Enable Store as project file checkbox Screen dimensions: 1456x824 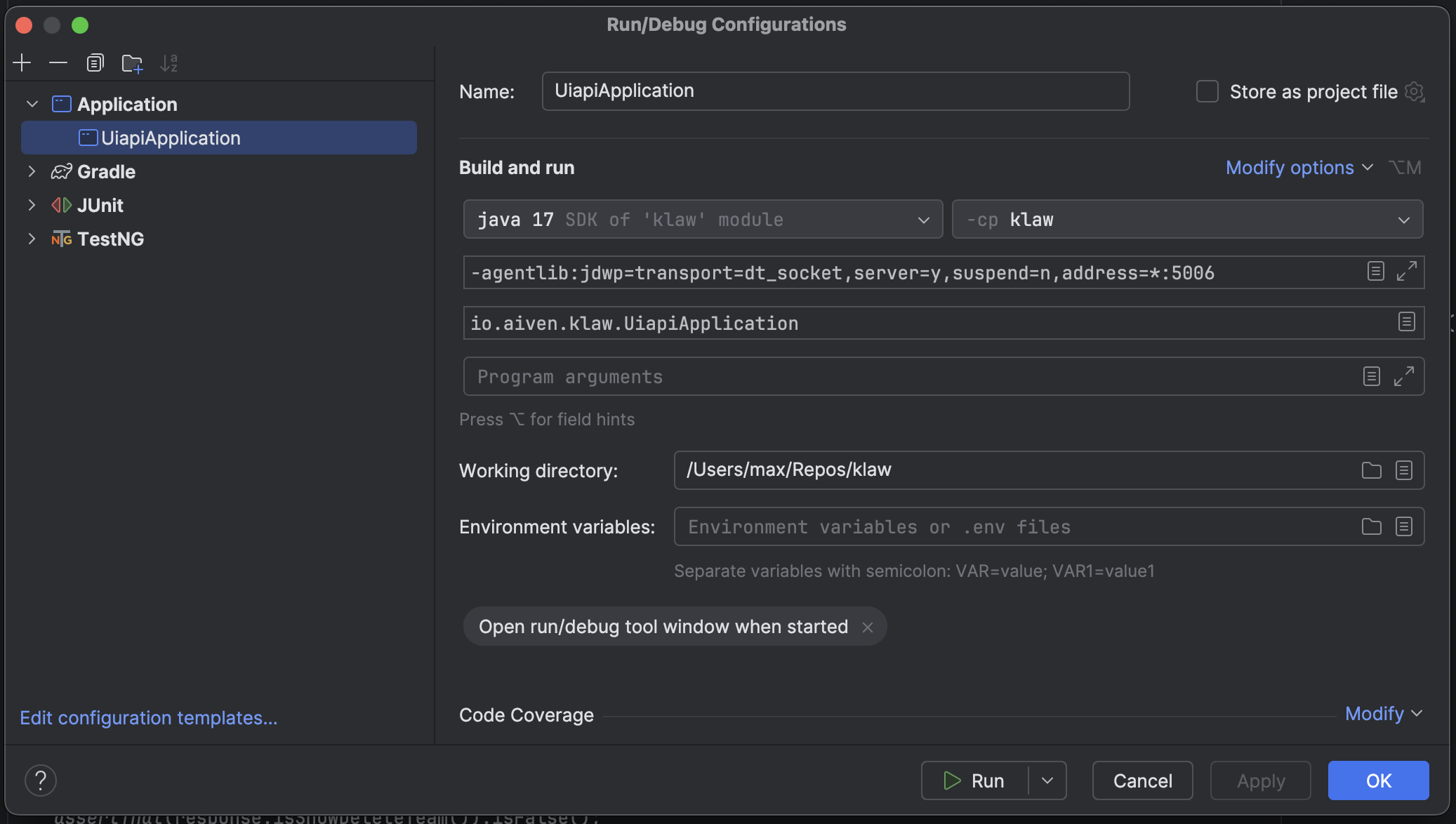[x=1207, y=92]
